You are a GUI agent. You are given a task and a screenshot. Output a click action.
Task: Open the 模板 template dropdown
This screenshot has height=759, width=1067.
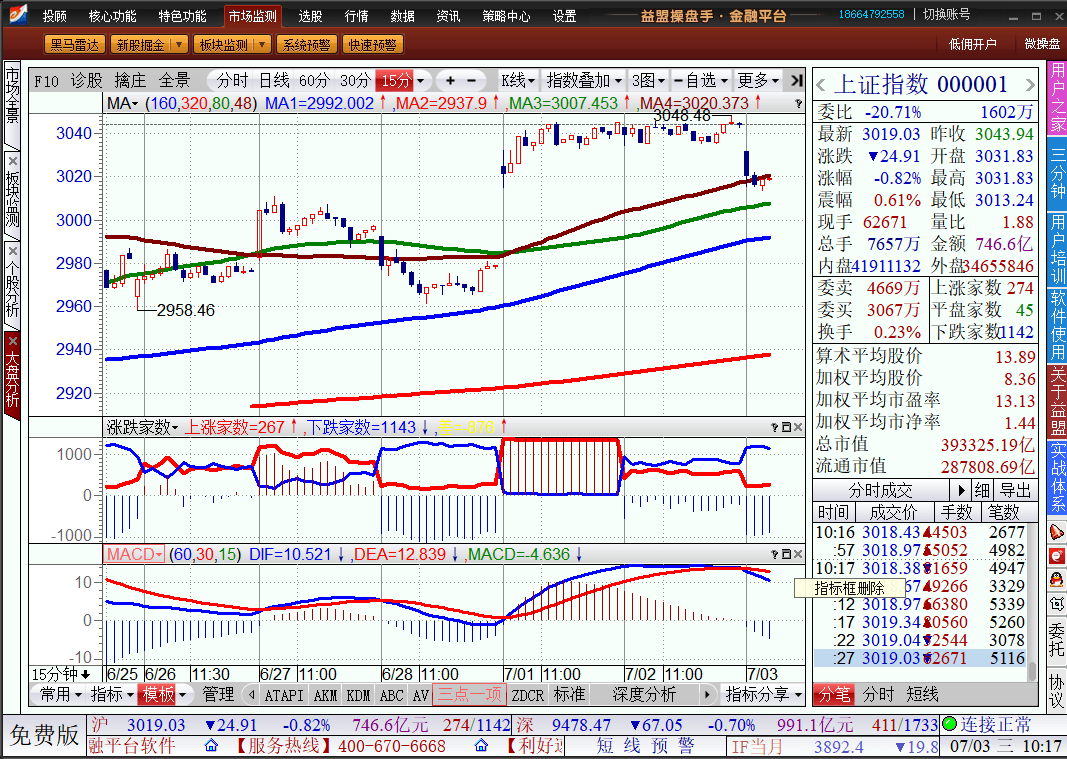pos(164,694)
